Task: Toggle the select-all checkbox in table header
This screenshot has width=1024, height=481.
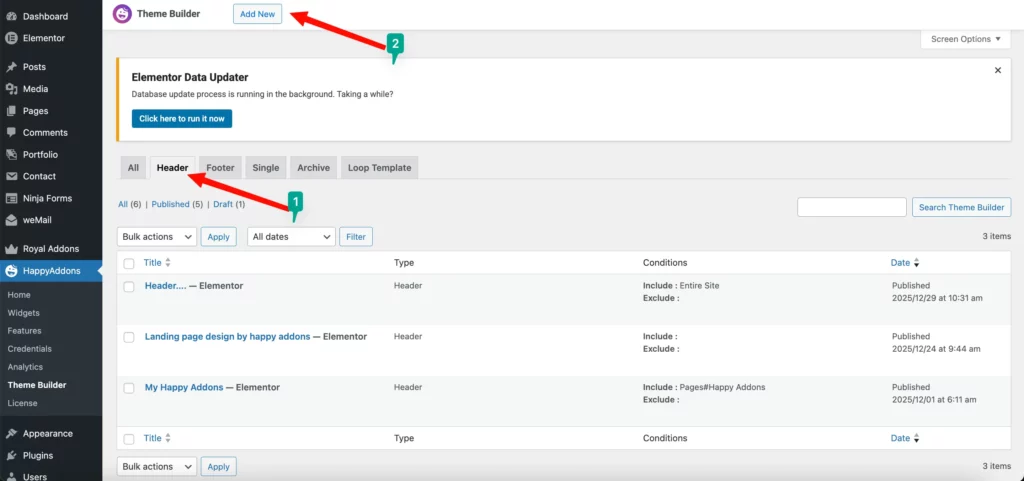Action: click(129, 263)
